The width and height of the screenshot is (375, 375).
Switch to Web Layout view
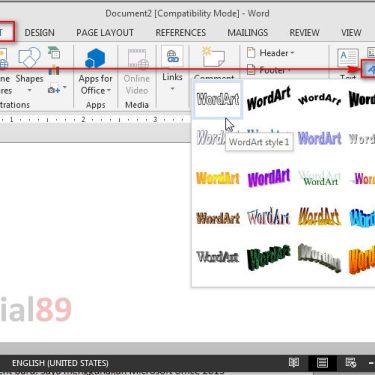click(351, 363)
